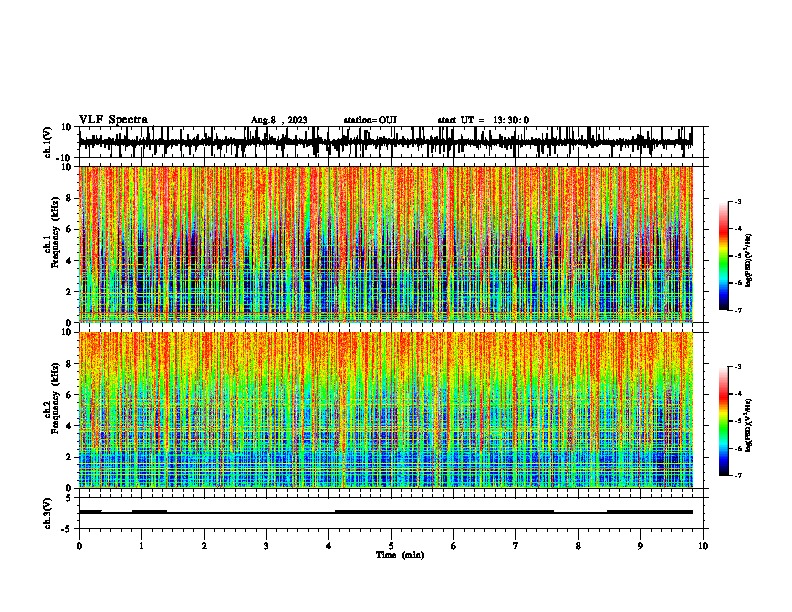Click the "ch.3(V)" axis label
Viewport: 792px width, 612px height.
tap(48, 513)
